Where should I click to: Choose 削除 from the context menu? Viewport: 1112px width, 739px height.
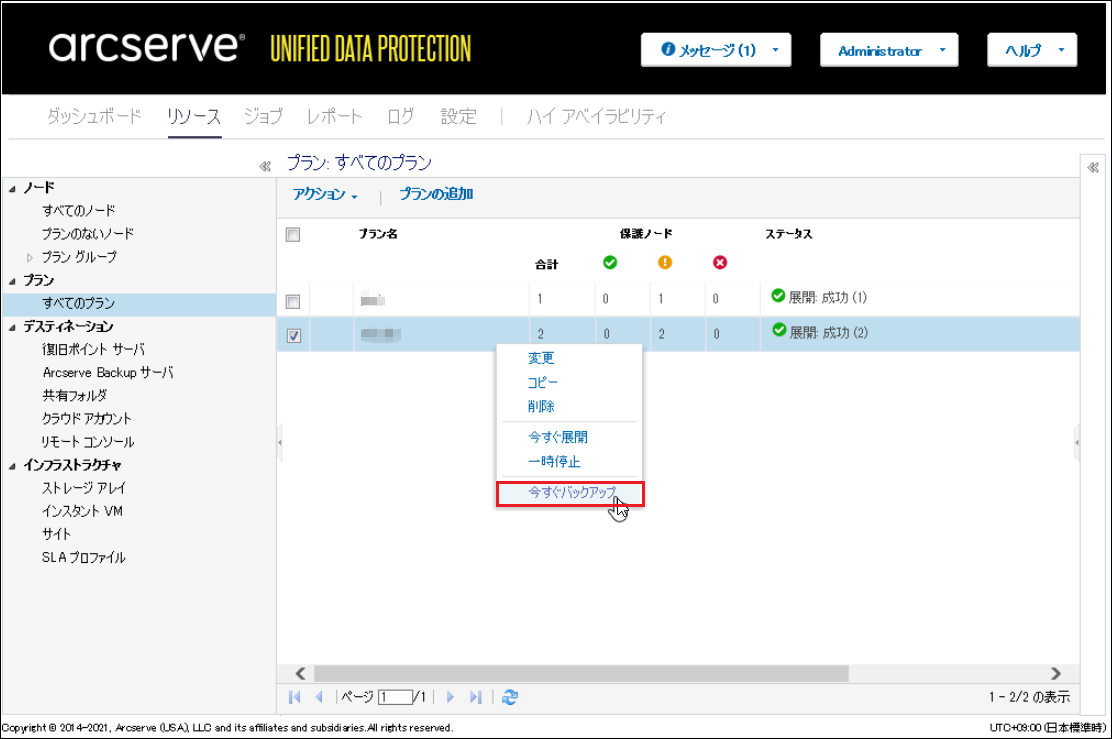[541, 406]
